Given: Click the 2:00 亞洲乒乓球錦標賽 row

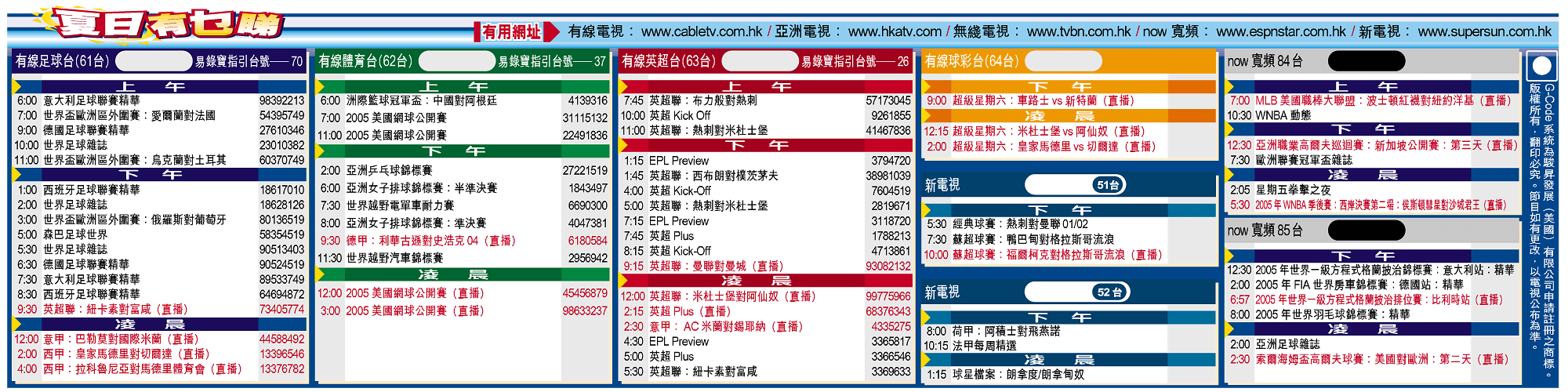Looking at the screenshot, I should coord(463,170).
